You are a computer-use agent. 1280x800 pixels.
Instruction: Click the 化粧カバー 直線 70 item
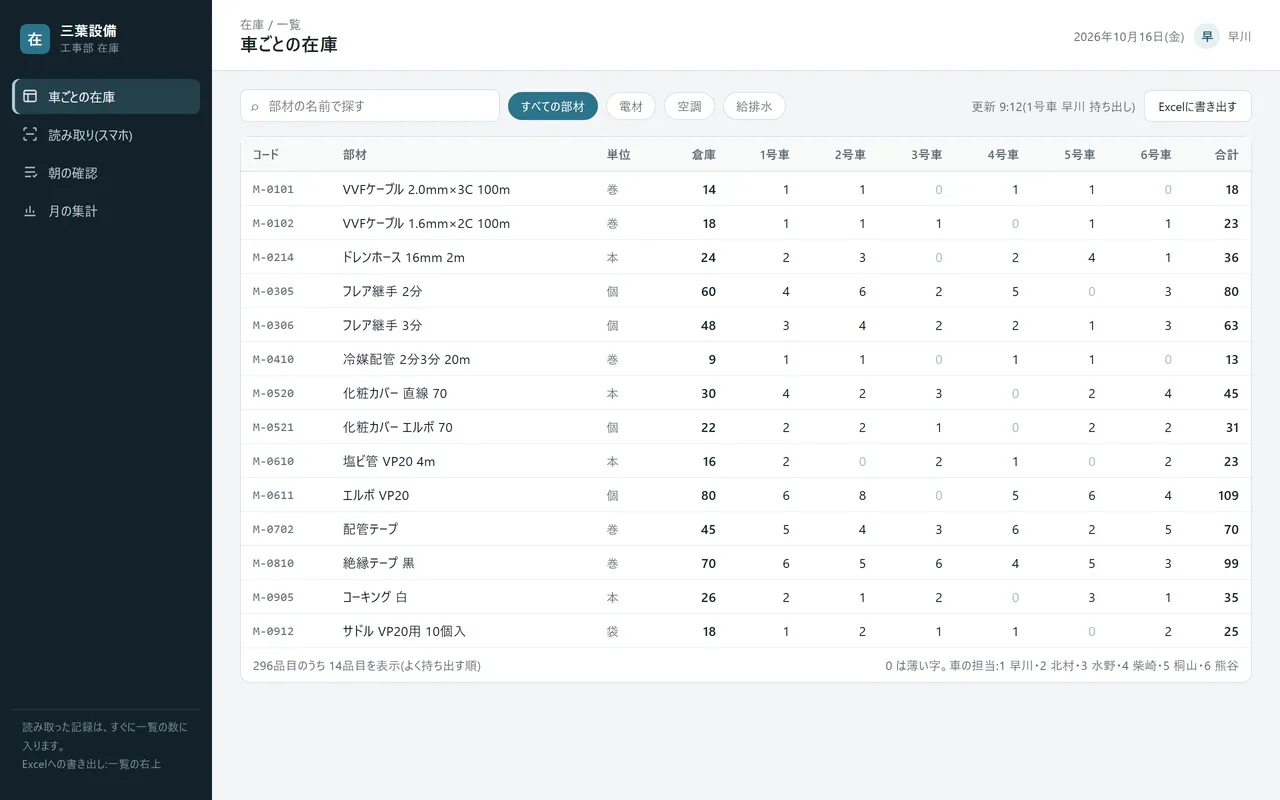coord(395,393)
